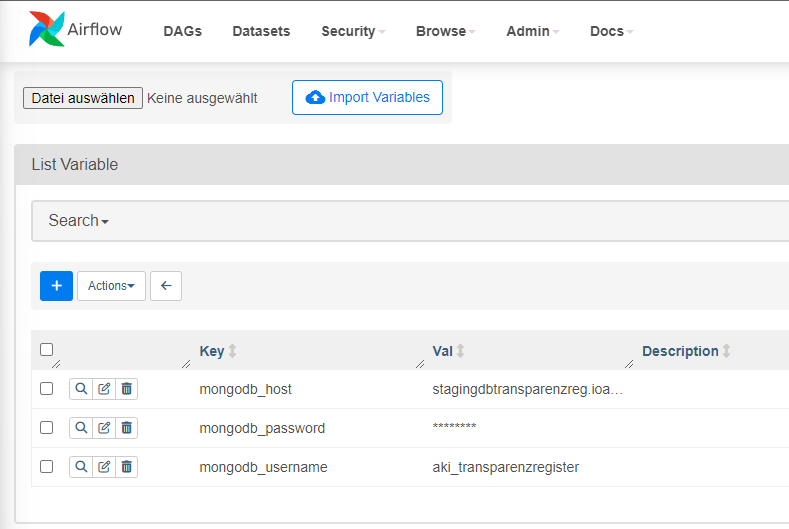Click the back arrow button
Screen dimensions: 789x529
pos(166,286)
